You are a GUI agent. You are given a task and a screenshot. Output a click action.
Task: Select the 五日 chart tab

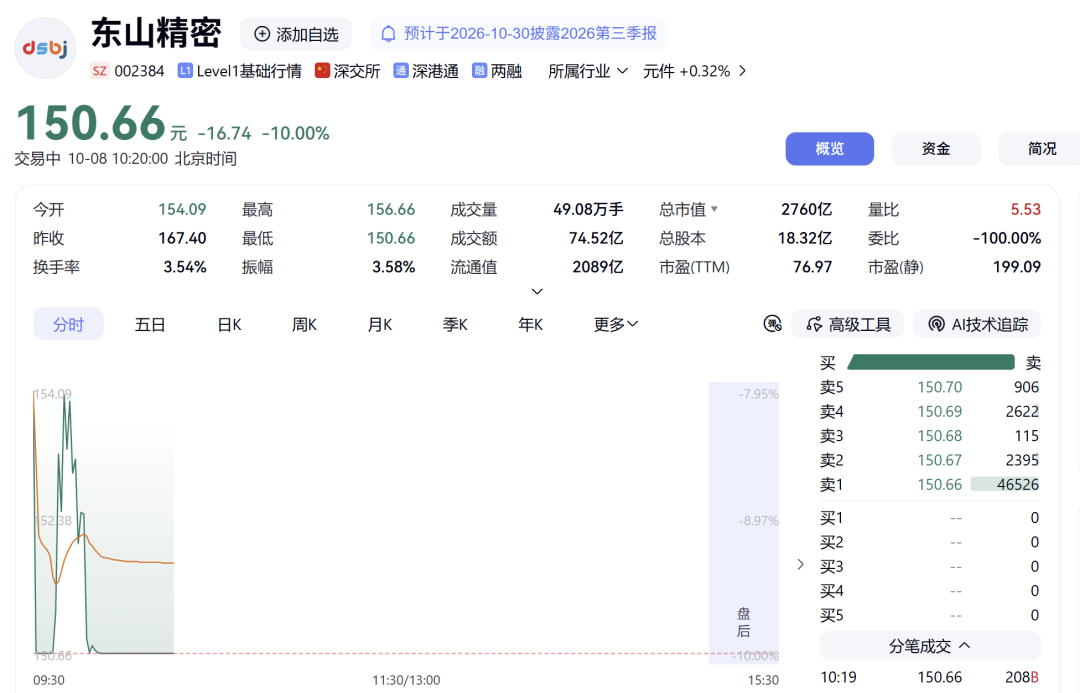(150, 324)
